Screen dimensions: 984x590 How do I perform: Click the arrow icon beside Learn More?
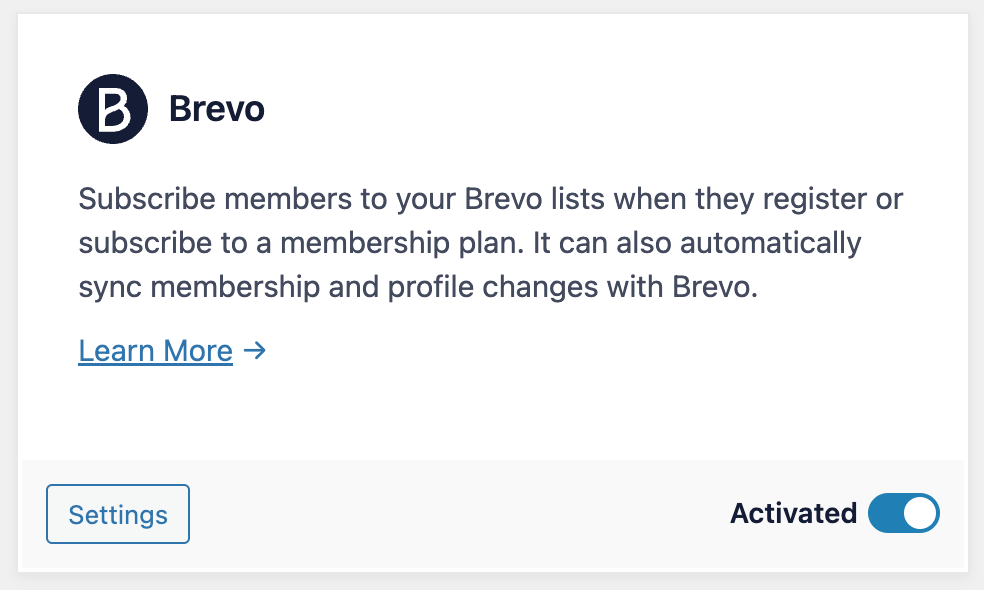pos(254,351)
